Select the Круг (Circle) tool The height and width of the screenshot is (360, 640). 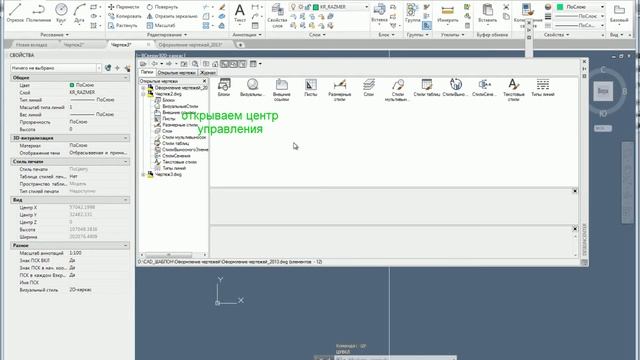pos(61,12)
